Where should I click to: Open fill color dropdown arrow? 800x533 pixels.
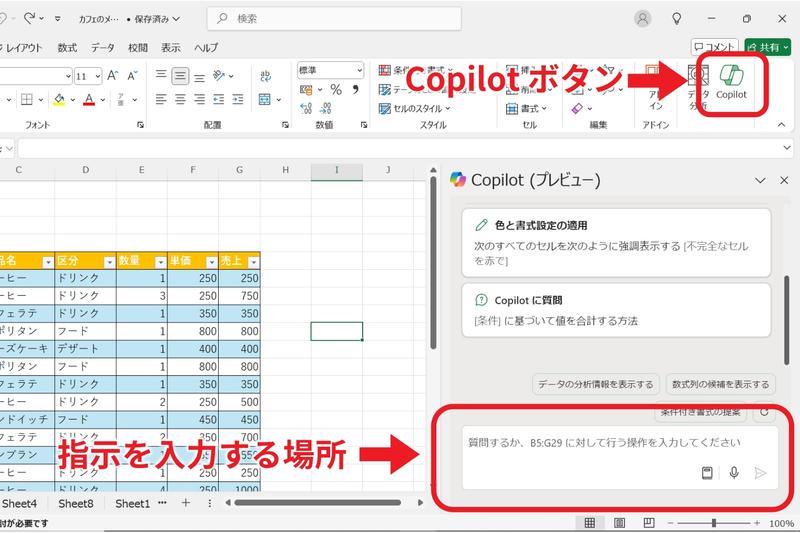[x=72, y=100]
